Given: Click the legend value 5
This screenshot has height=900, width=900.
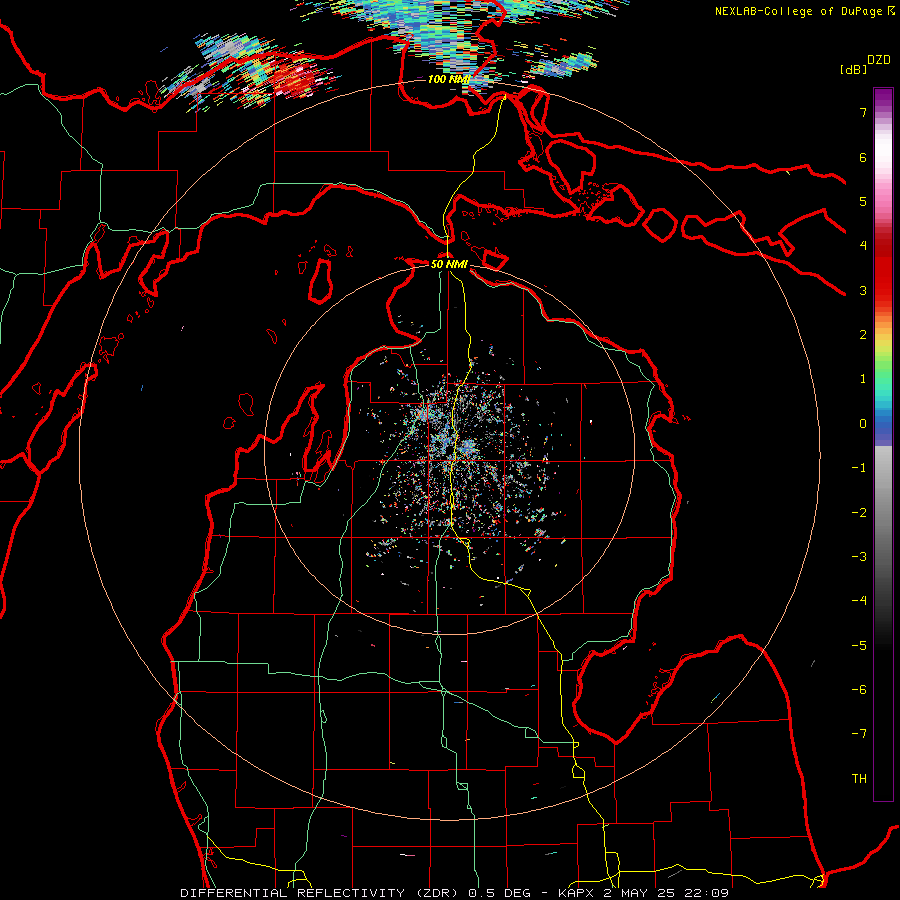Looking at the screenshot, I should [863, 201].
